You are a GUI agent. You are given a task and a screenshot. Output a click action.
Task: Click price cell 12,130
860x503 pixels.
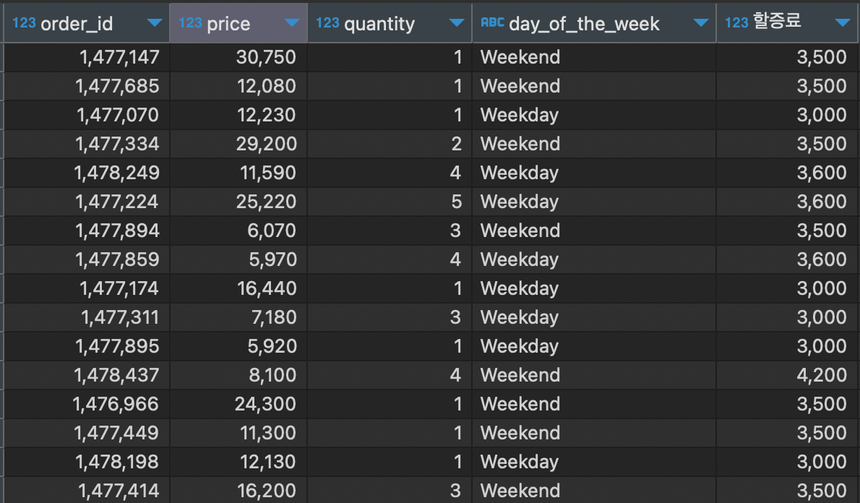(x=239, y=462)
